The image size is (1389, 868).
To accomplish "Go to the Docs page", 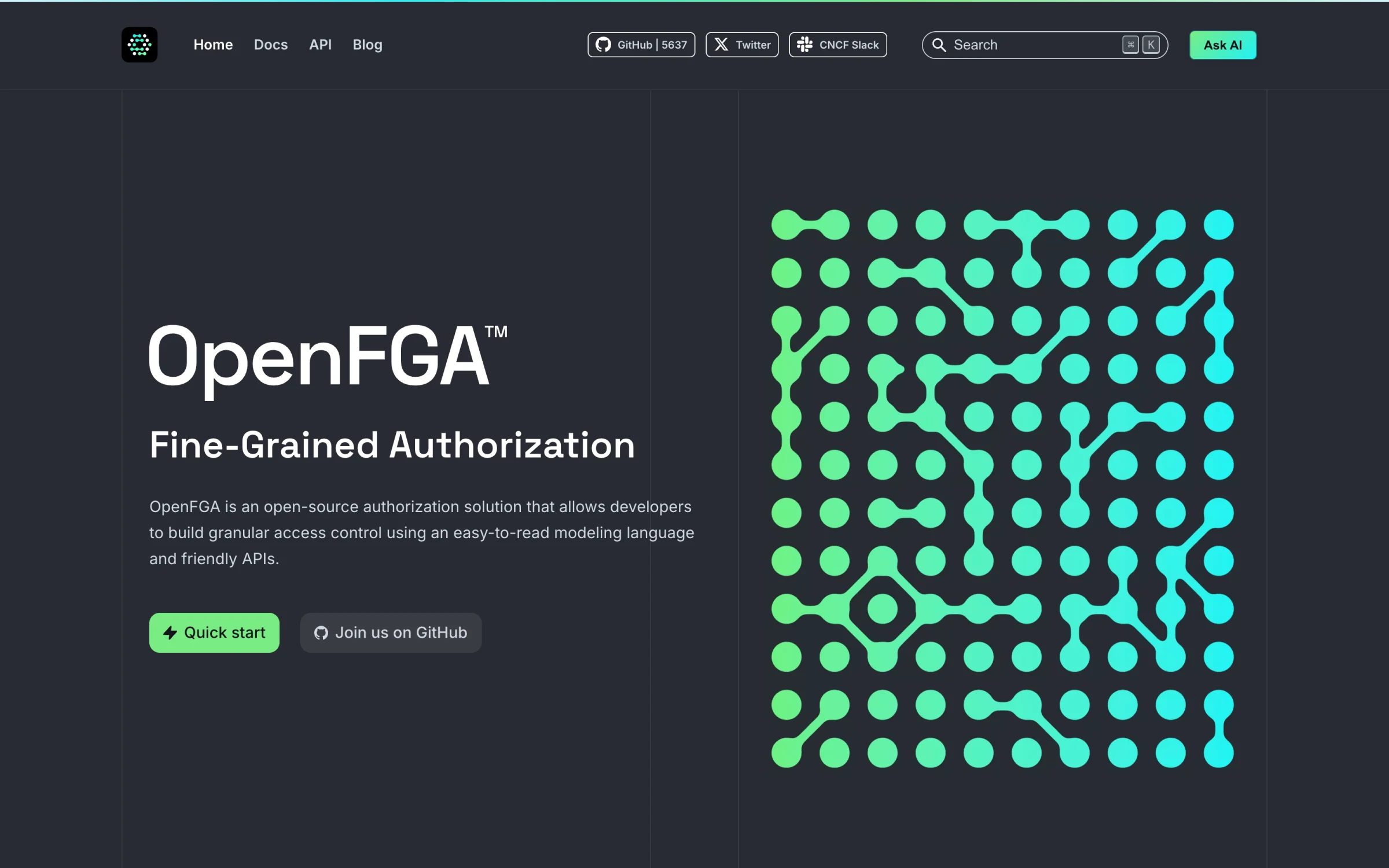I will (271, 45).
